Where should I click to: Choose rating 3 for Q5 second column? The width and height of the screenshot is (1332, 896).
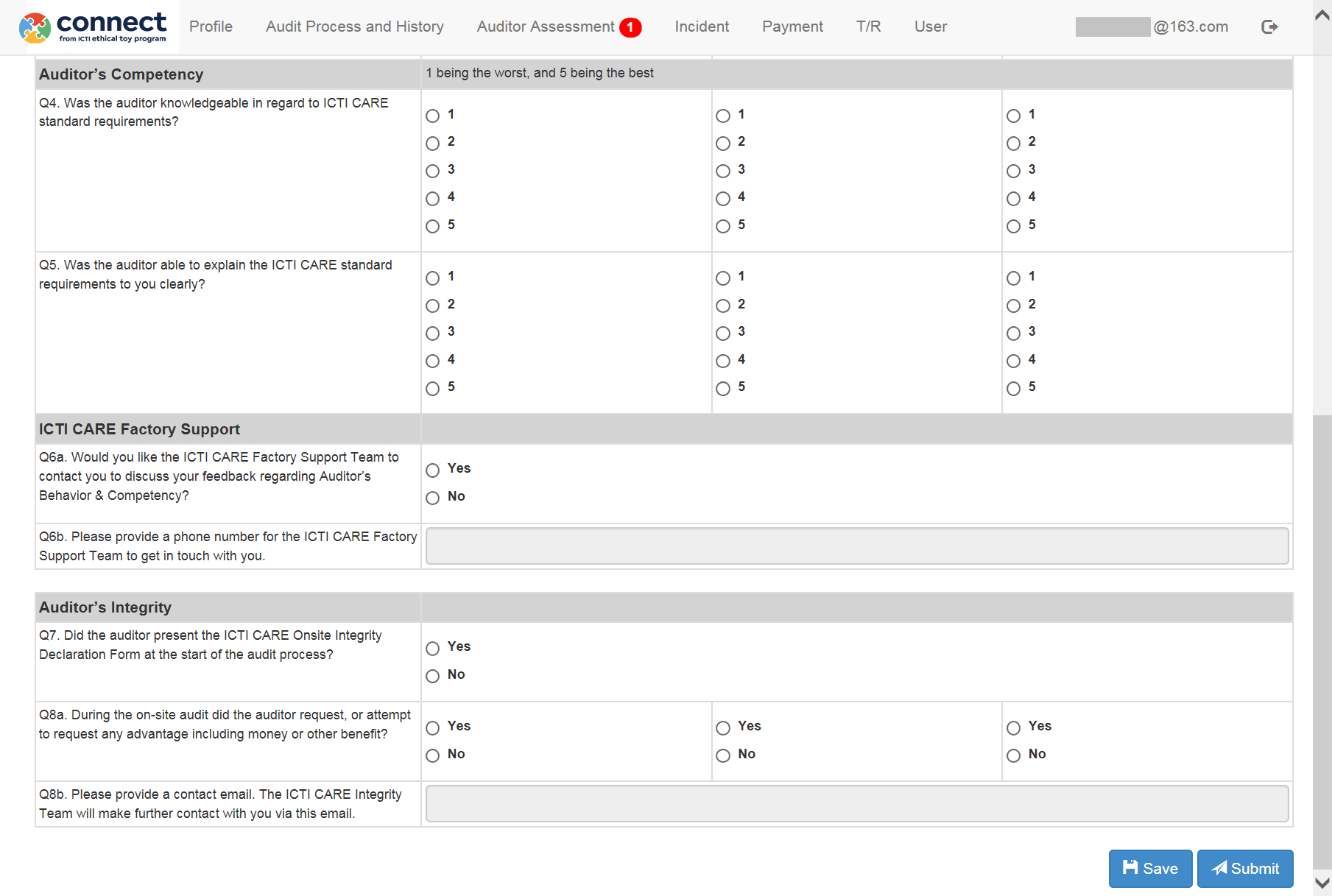(x=723, y=333)
